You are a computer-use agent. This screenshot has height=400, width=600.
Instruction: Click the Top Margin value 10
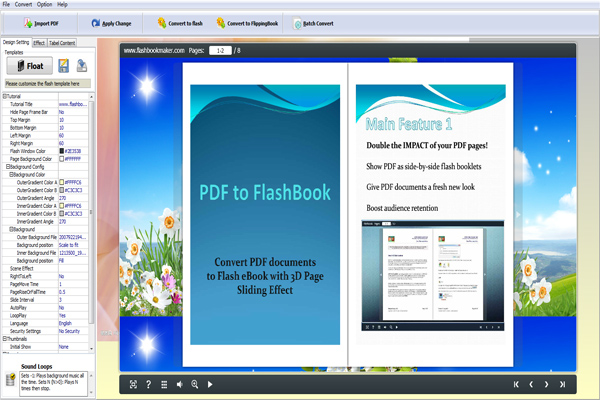(x=73, y=120)
